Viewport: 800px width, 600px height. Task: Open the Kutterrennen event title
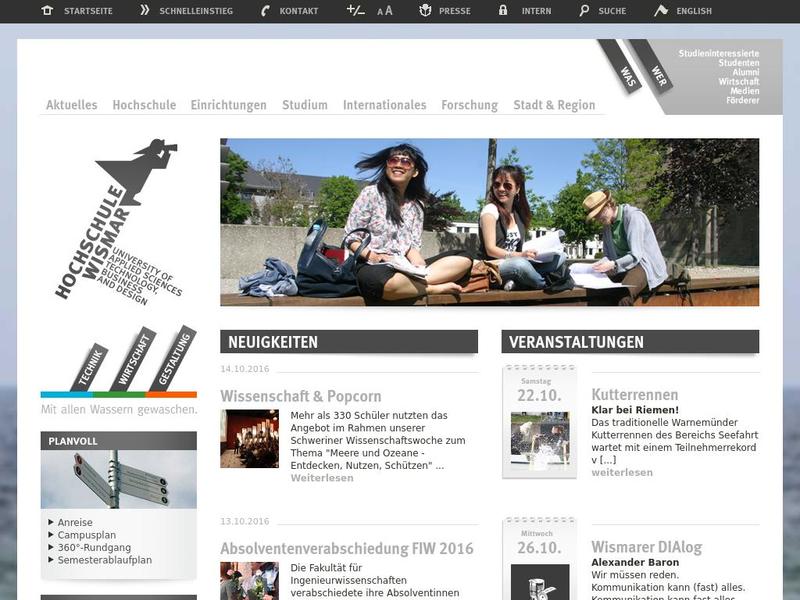tap(635, 394)
